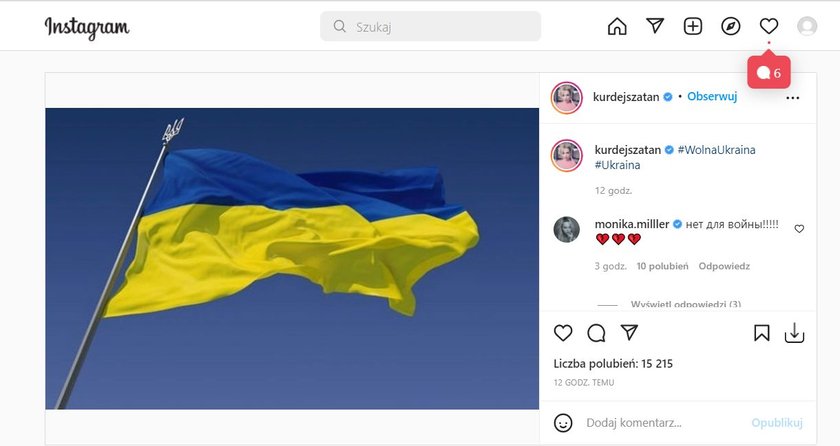Click the comment bubble icon below post
The image size is (840, 446).
pos(596,333)
